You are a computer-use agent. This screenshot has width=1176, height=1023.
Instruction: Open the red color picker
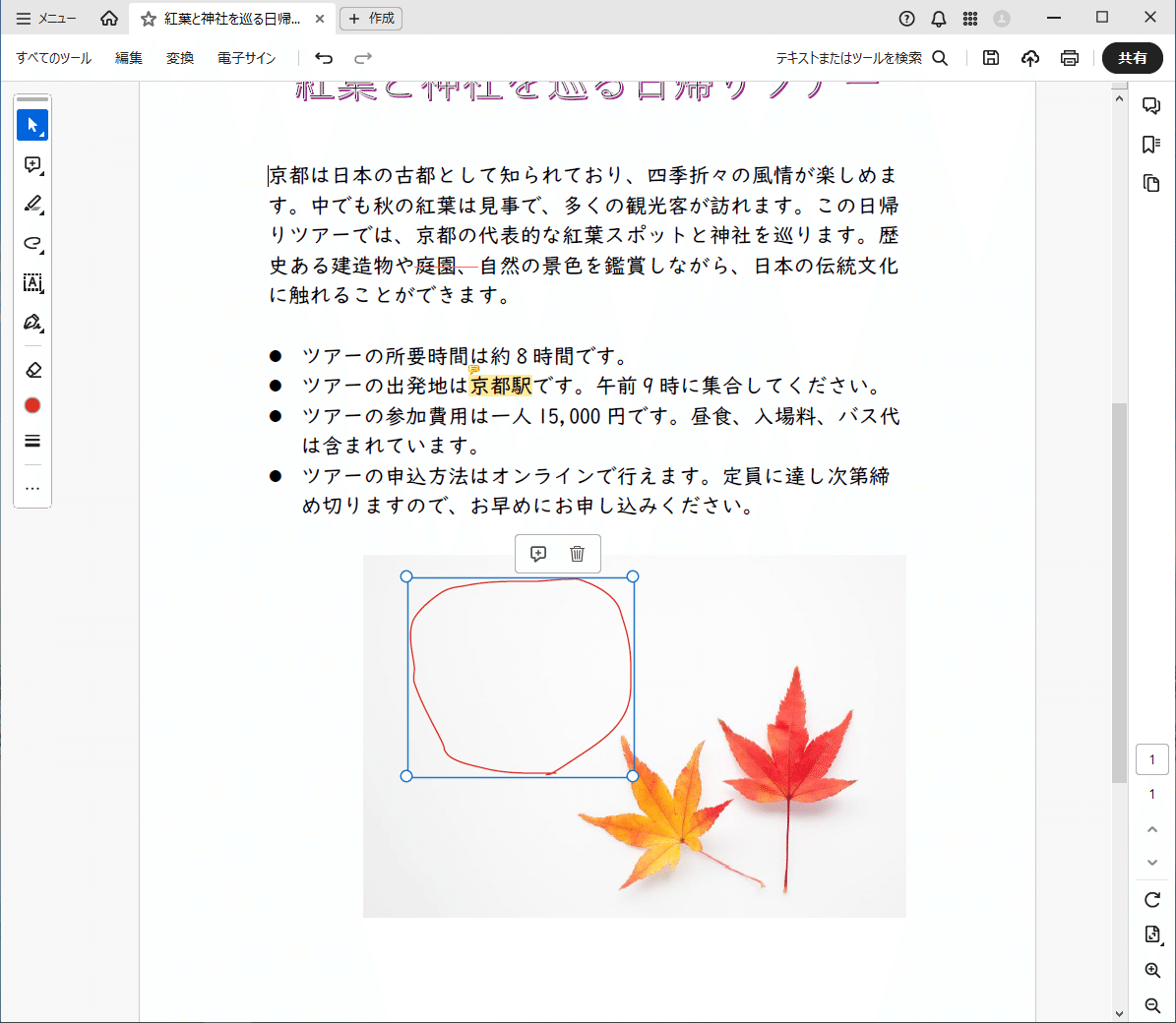[32, 405]
